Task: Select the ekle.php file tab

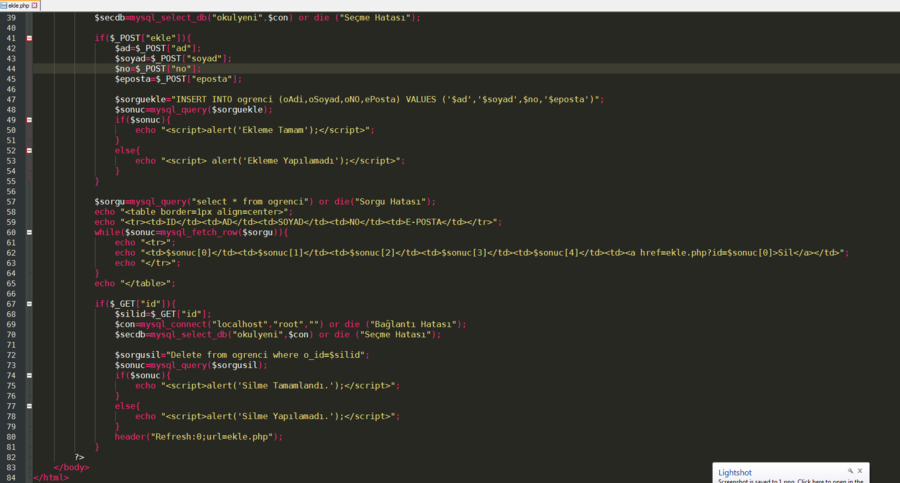Action: click(x=19, y=5)
